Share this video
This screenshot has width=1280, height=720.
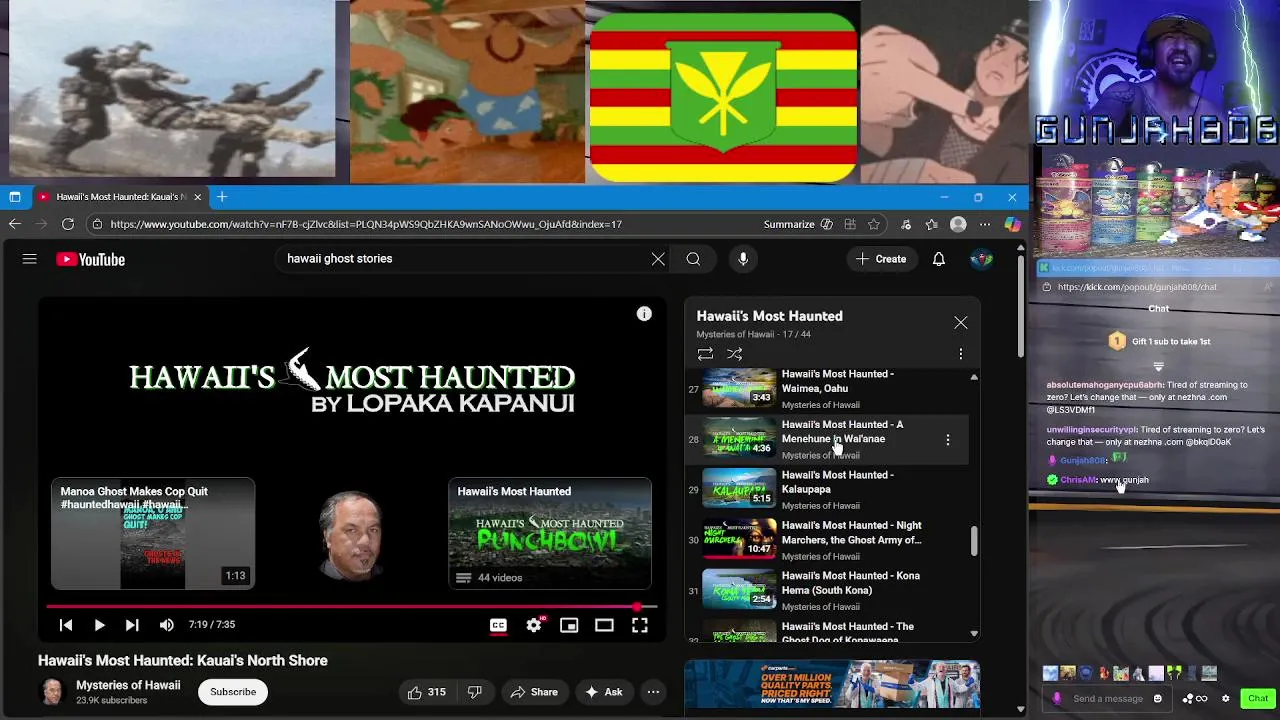point(534,692)
